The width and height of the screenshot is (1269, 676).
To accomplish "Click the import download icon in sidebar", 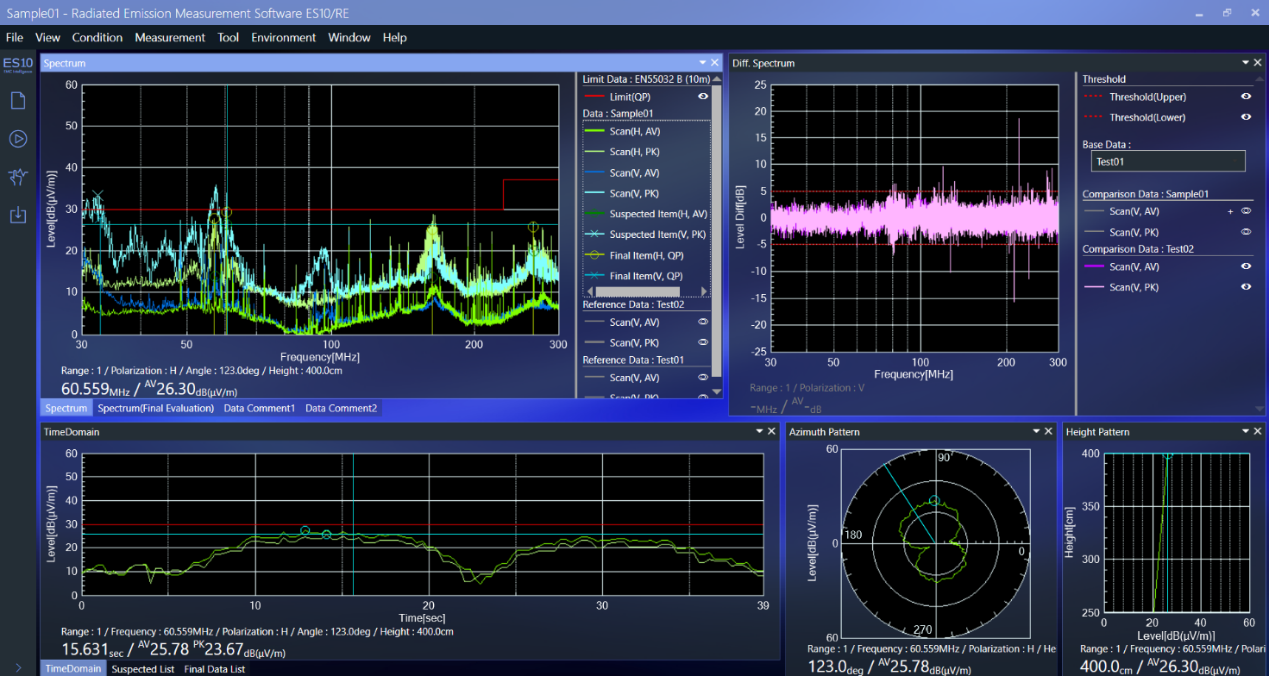I will (18, 215).
